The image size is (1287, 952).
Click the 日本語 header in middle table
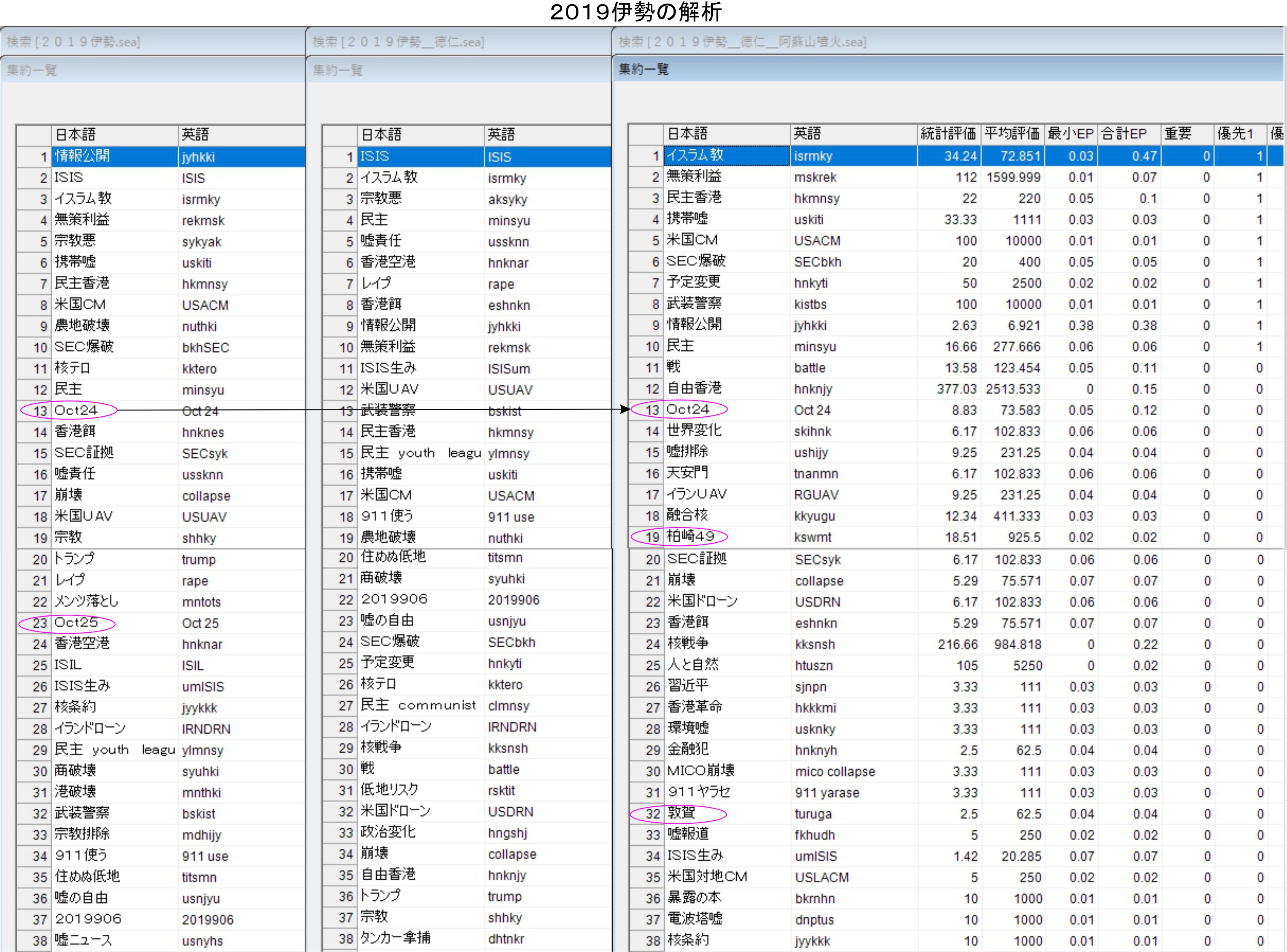tap(381, 135)
